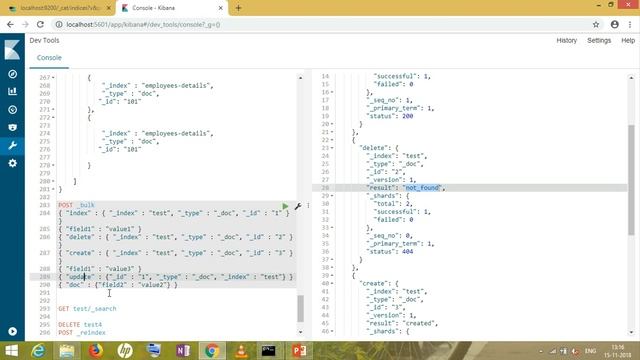Close the localhost:9200 tab
The image size is (640, 360).
(109, 8)
